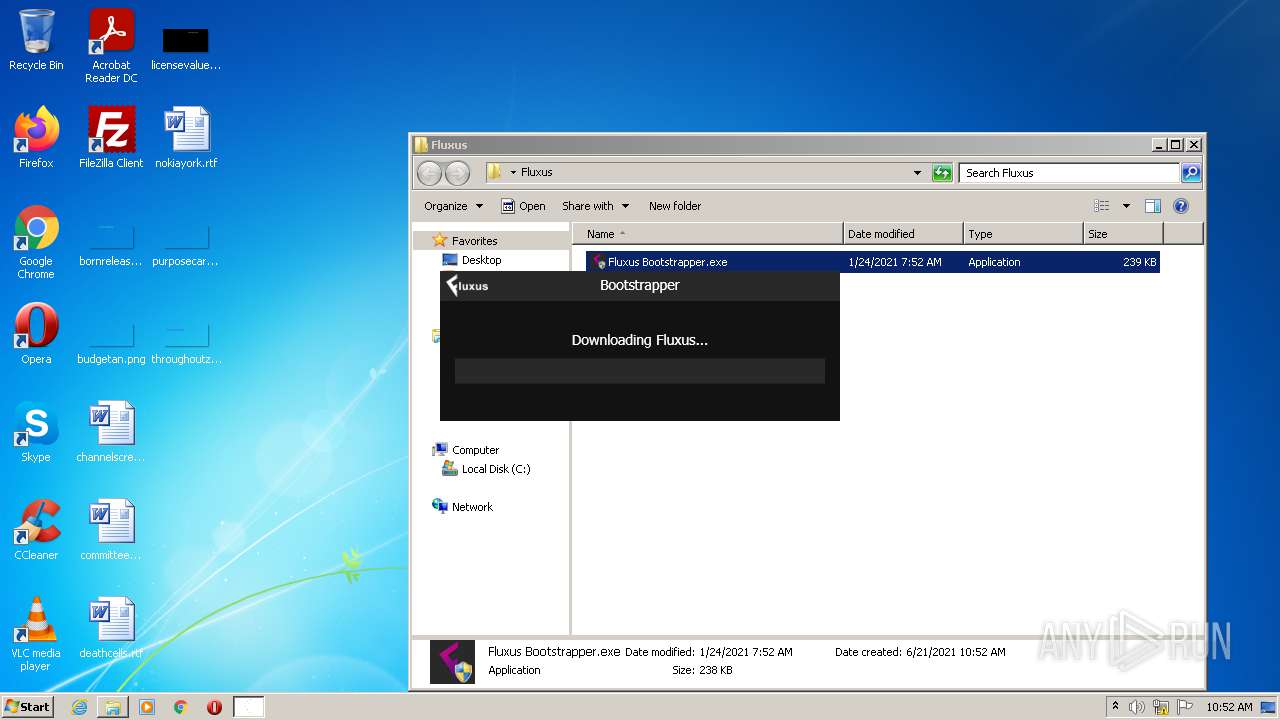Open the Organize dropdown menu

[x=453, y=206]
